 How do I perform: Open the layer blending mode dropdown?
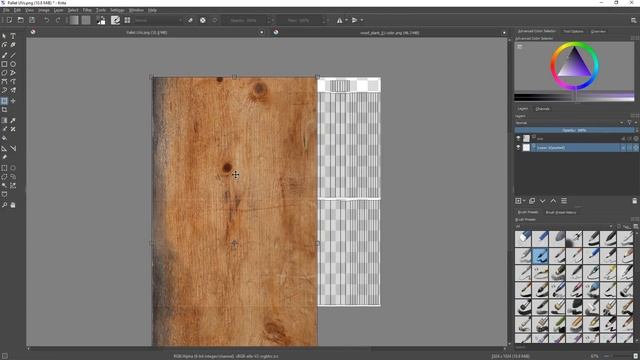coord(569,123)
